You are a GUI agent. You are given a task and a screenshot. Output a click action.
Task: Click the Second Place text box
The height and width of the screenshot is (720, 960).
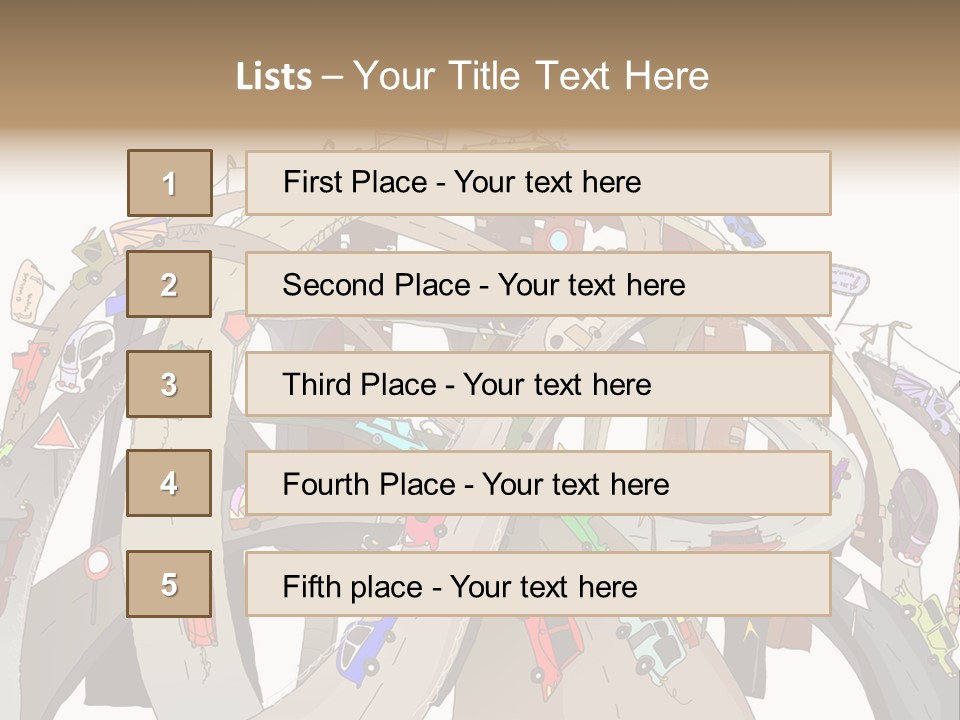point(538,284)
